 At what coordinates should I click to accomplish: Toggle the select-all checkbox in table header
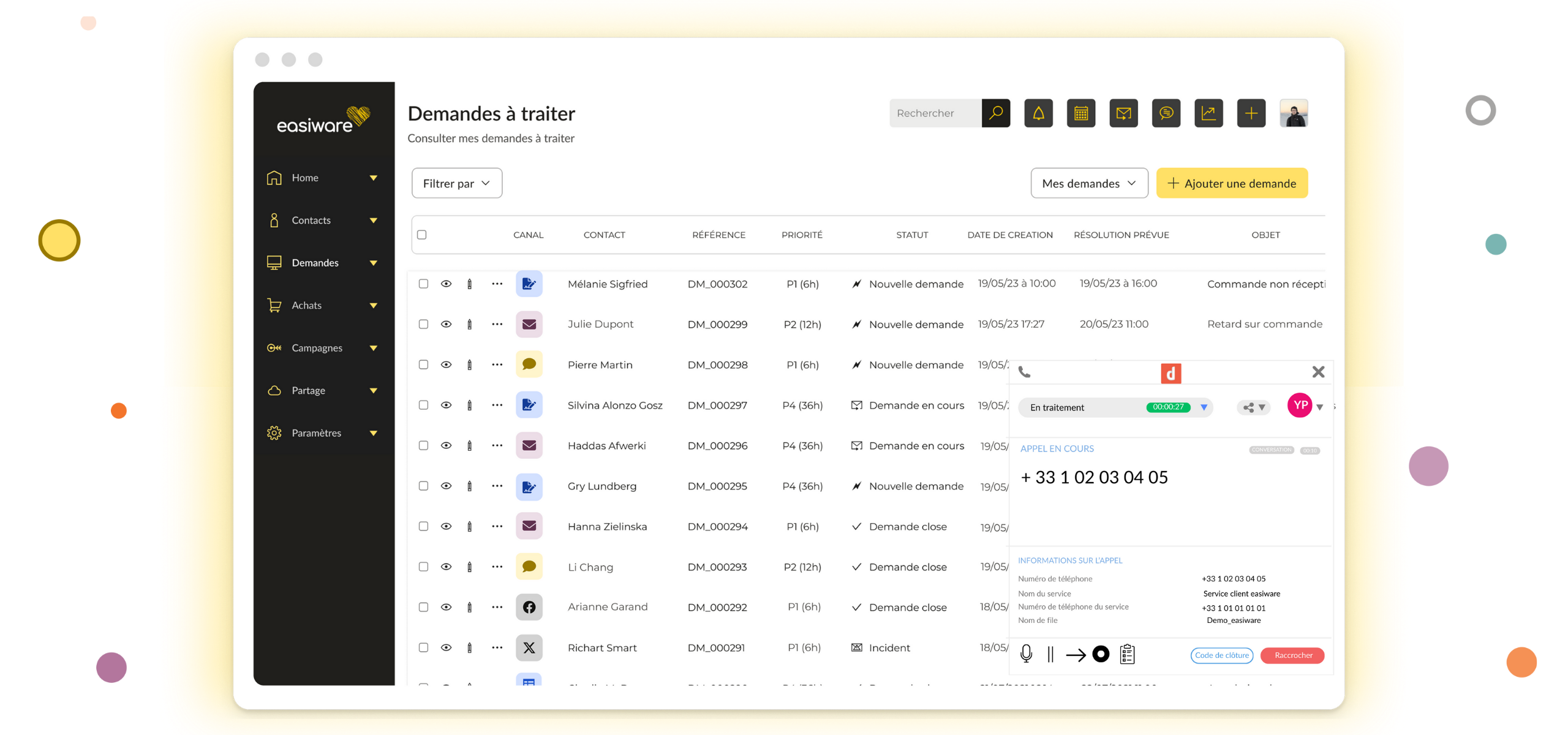pyautogui.click(x=421, y=235)
